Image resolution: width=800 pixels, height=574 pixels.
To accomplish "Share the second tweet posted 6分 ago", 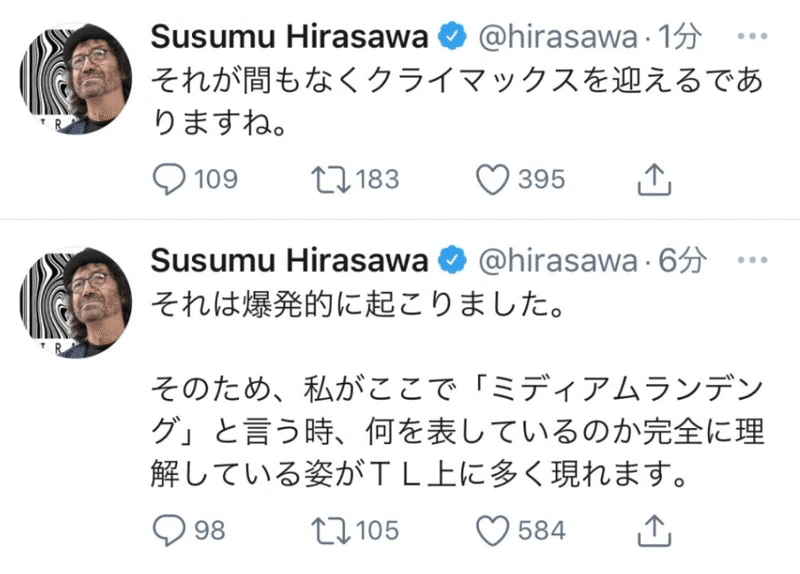I will (x=652, y=530).
